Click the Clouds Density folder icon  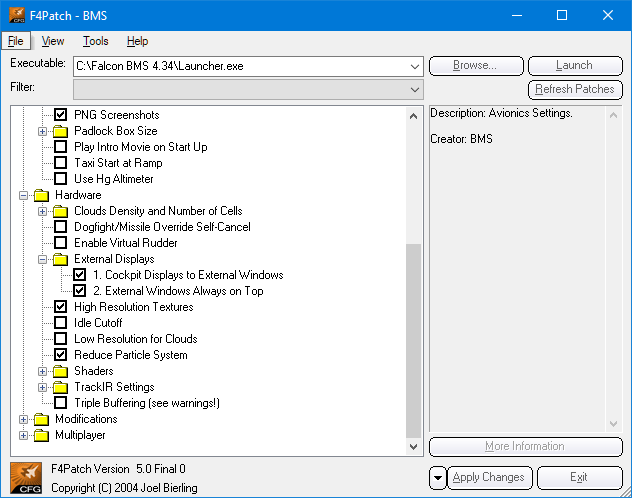point(60,212)
